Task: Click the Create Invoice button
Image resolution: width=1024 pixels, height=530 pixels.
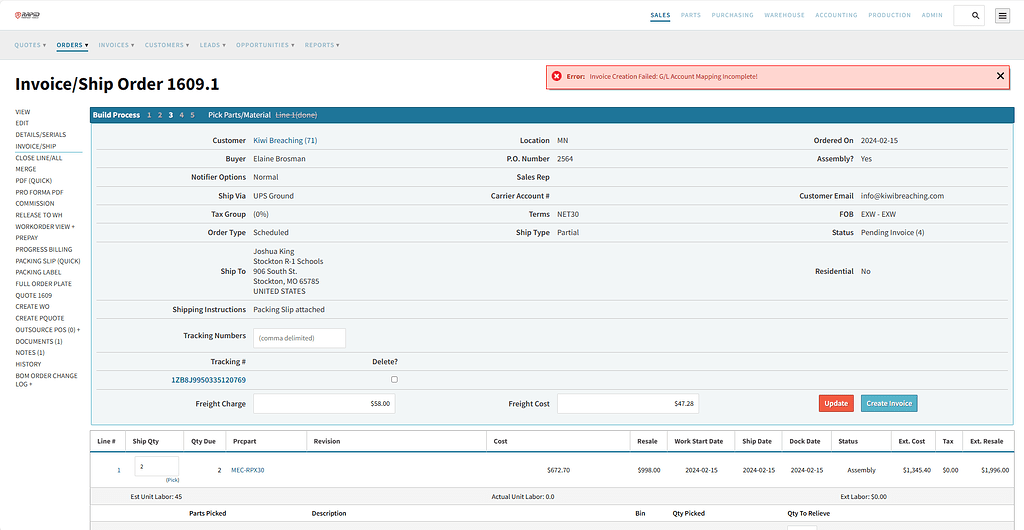Action: (889, 403)
